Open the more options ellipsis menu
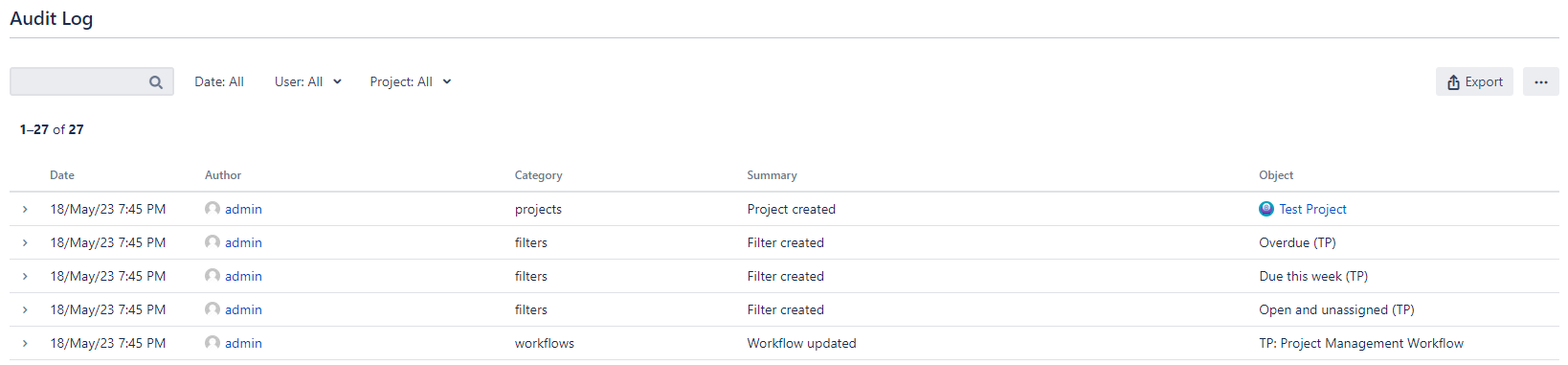1568x365 pixels. 1540,81
